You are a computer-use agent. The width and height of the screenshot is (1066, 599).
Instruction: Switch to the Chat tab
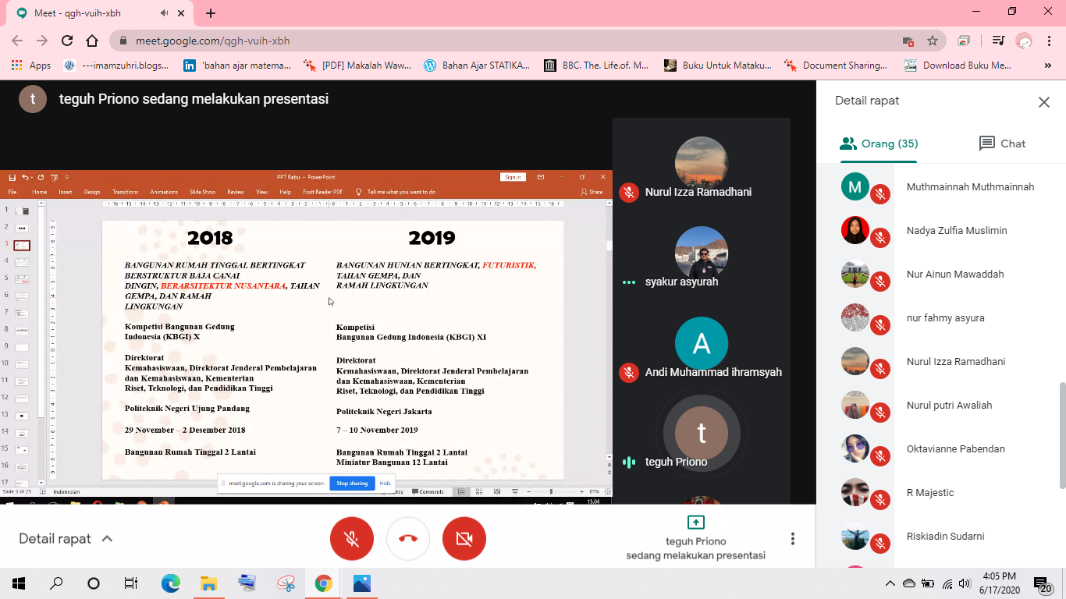coord(1002,143)
